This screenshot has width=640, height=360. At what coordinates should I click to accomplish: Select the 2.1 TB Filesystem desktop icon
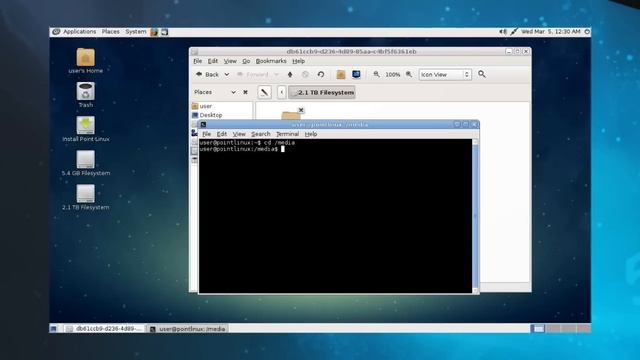click(x=86, y=198)
